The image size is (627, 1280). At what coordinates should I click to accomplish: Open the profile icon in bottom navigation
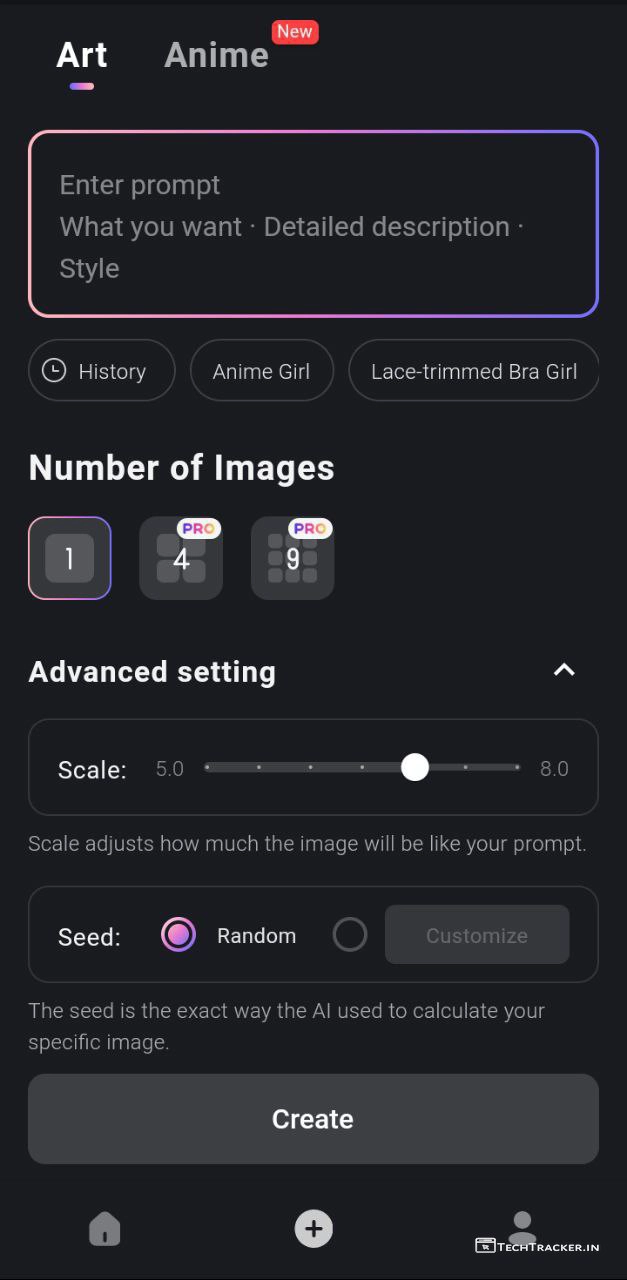click(521, 1228)
